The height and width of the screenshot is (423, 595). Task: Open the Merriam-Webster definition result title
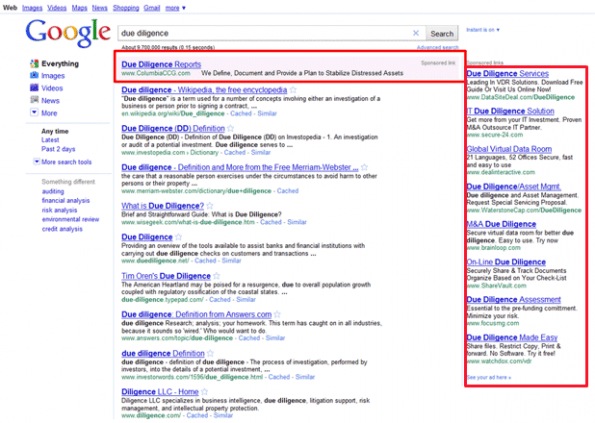point(240,167)
